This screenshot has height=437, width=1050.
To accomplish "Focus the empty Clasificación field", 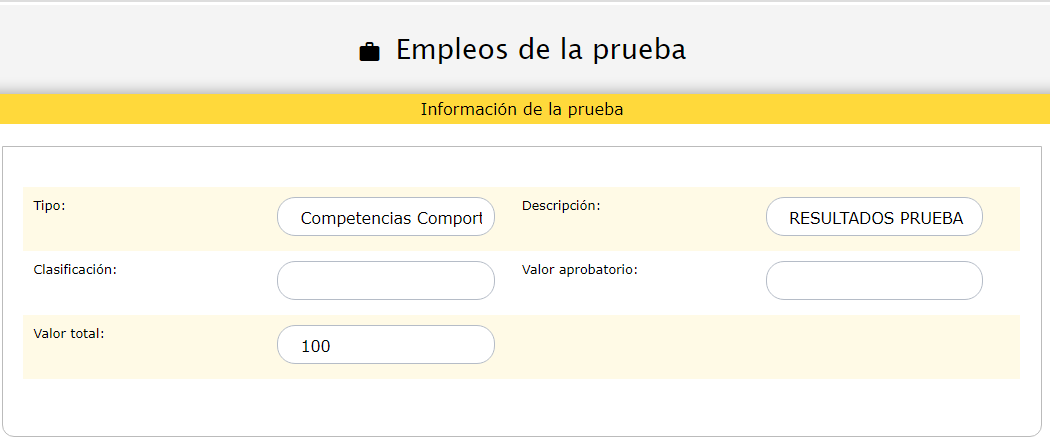I will [386, 281].
